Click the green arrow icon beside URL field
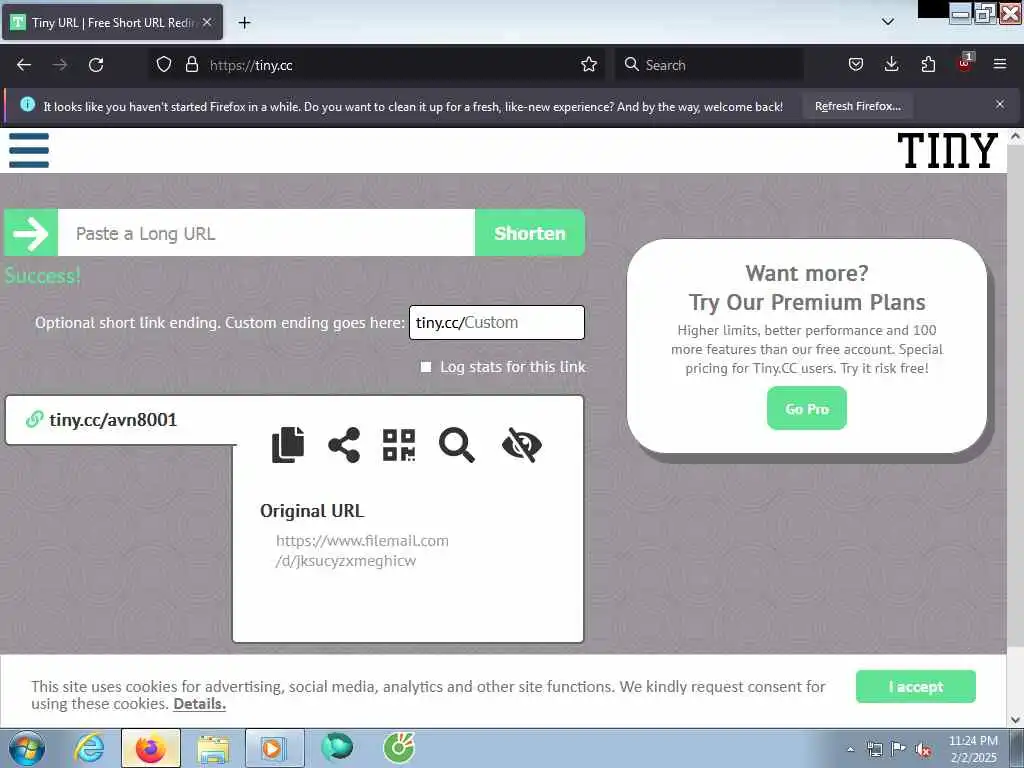 coord(31,232)
